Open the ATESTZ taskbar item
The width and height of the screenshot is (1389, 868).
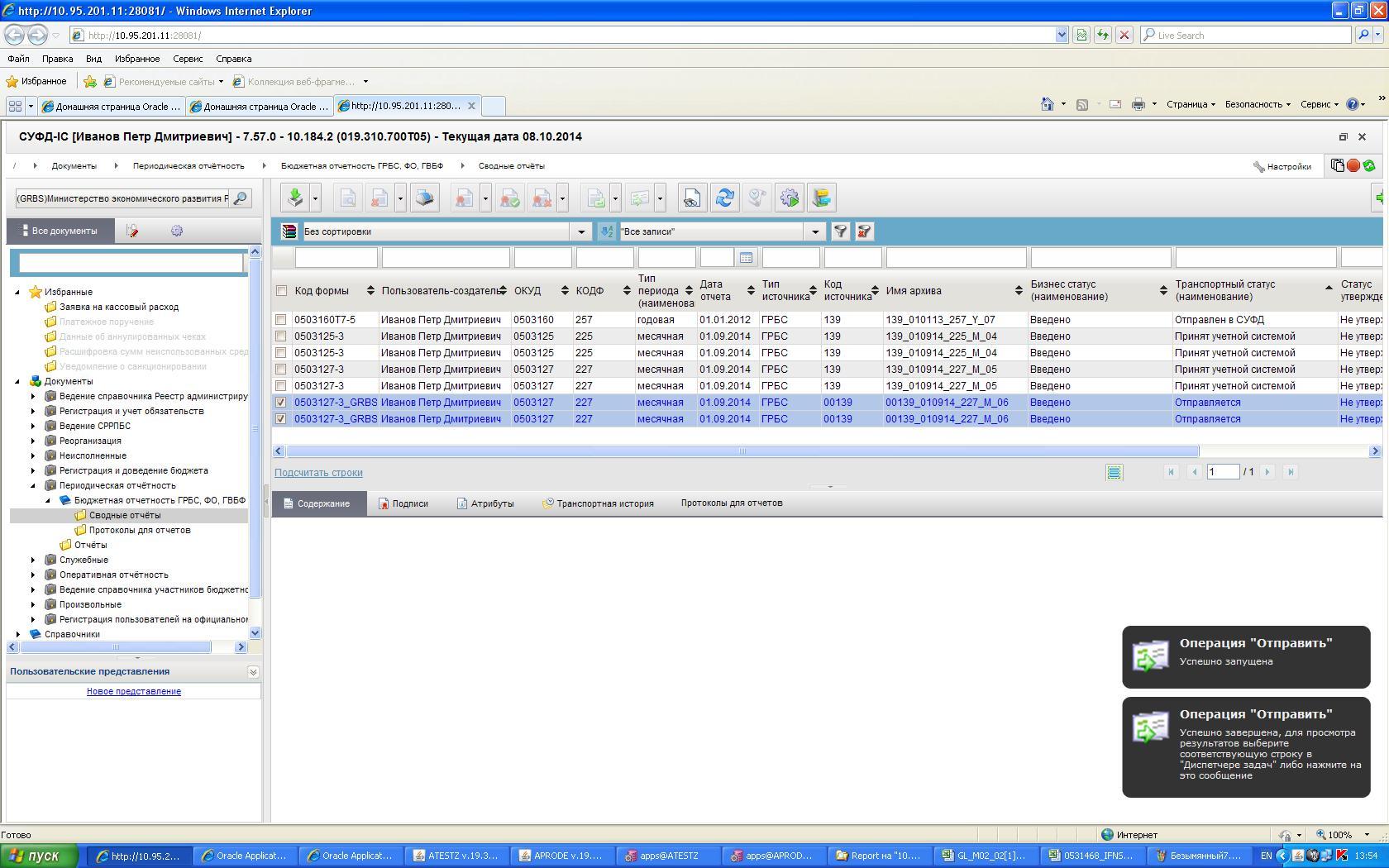pyautogui.click(x=457, y=856)
